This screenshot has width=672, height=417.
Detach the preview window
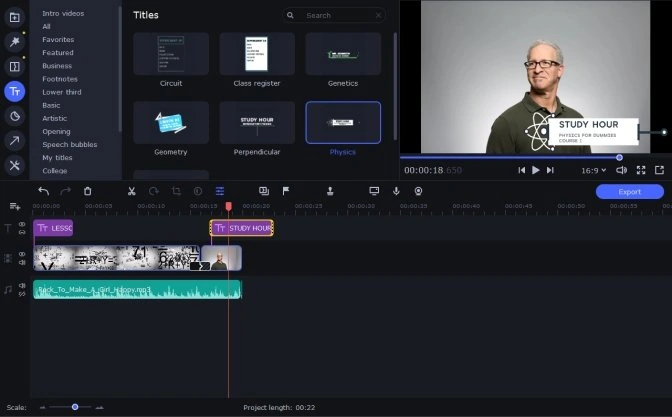pos(660,170)
